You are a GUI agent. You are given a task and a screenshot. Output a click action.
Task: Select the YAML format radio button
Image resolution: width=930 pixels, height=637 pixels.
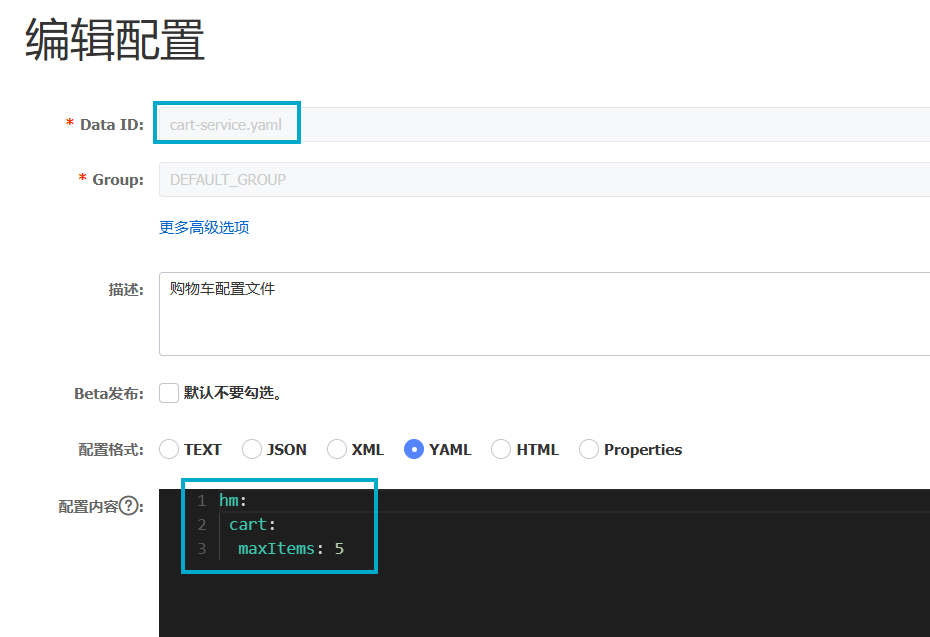pyautogui.click(x=413, y=449)
